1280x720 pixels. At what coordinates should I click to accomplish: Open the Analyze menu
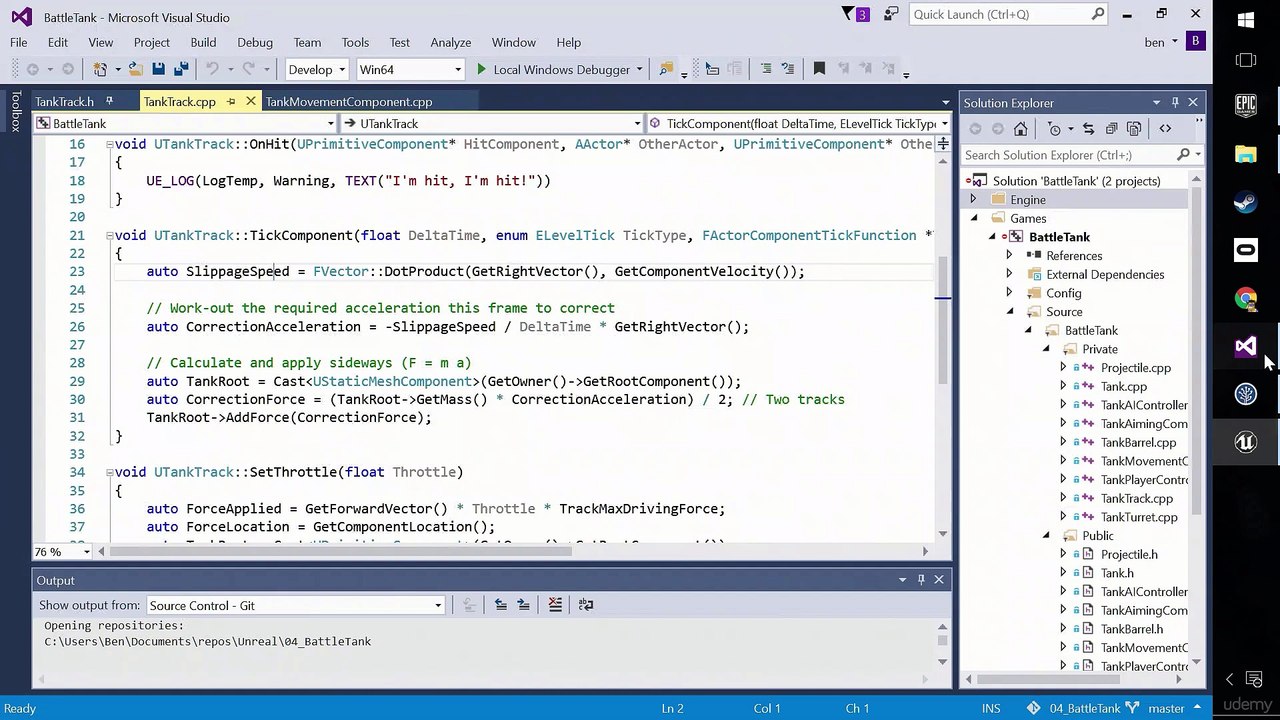coord(451,42)
